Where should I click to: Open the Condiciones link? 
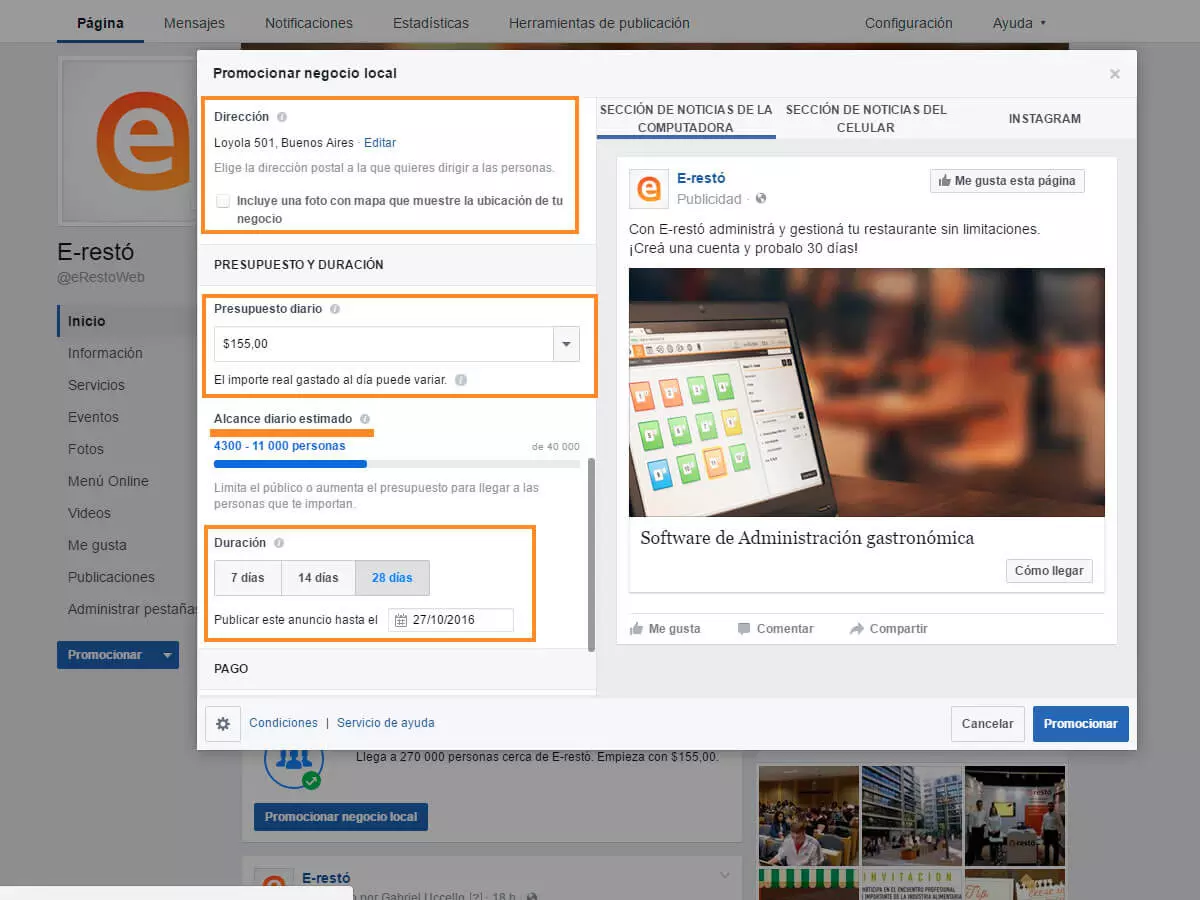[x=284, y=723]
